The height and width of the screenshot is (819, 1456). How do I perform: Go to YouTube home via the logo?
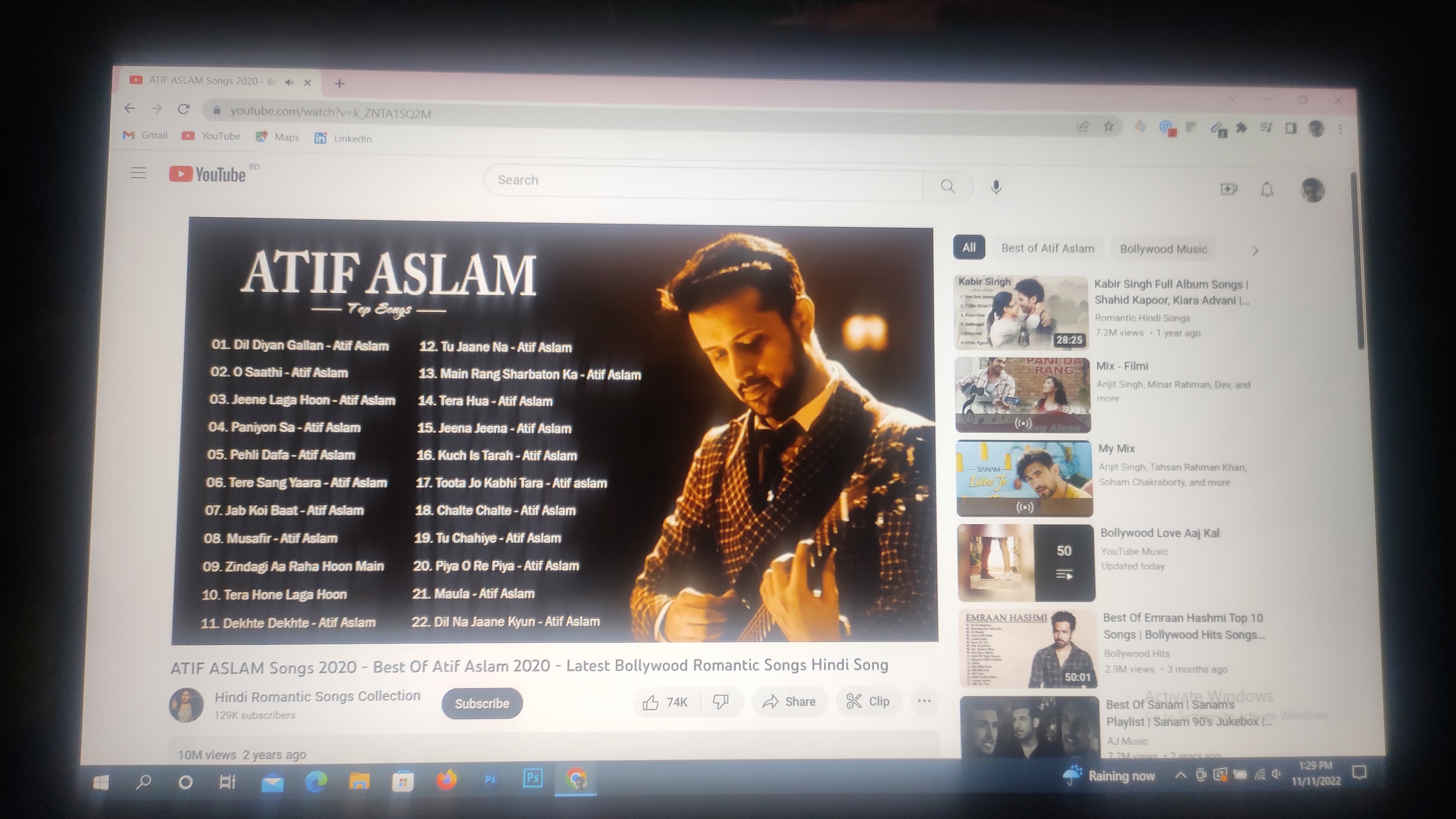(x=207, y=174)
